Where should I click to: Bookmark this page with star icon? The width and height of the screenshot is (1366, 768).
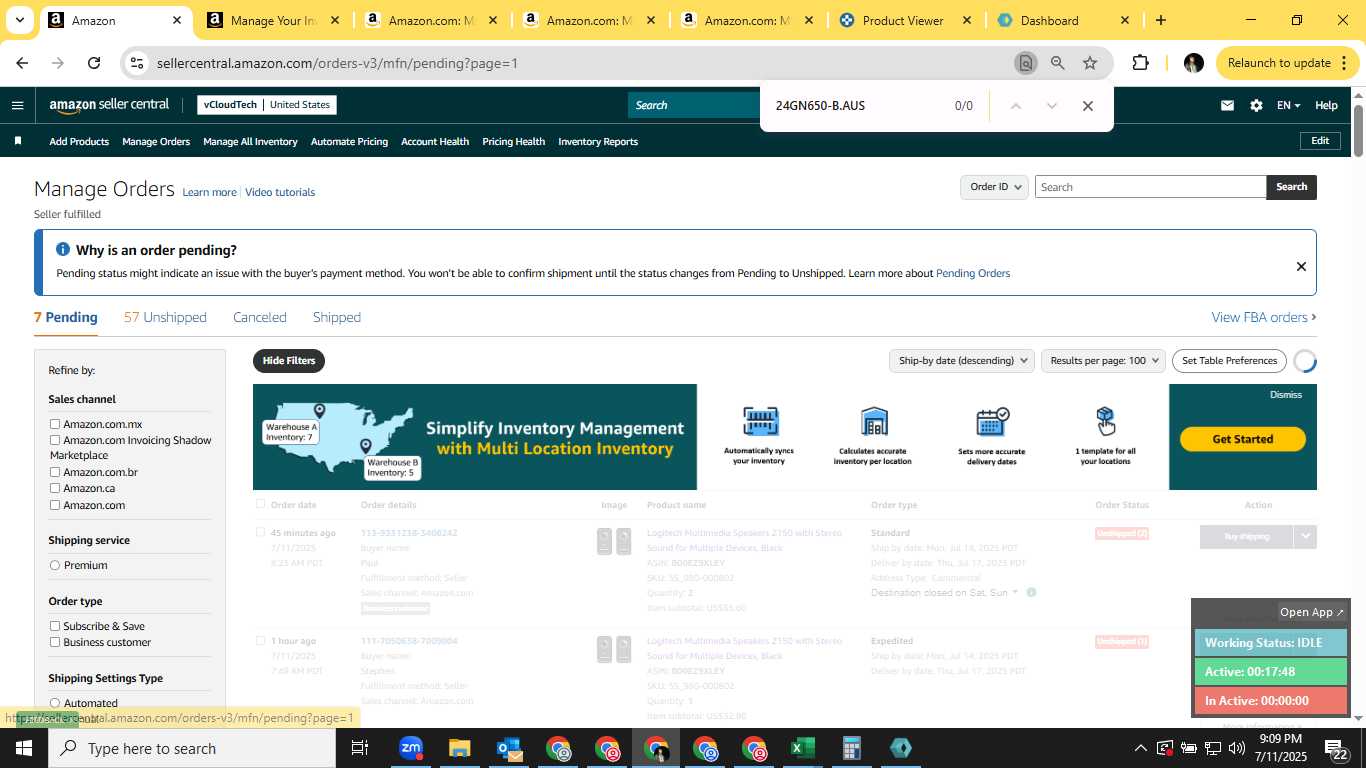(x=1090, y=63)
